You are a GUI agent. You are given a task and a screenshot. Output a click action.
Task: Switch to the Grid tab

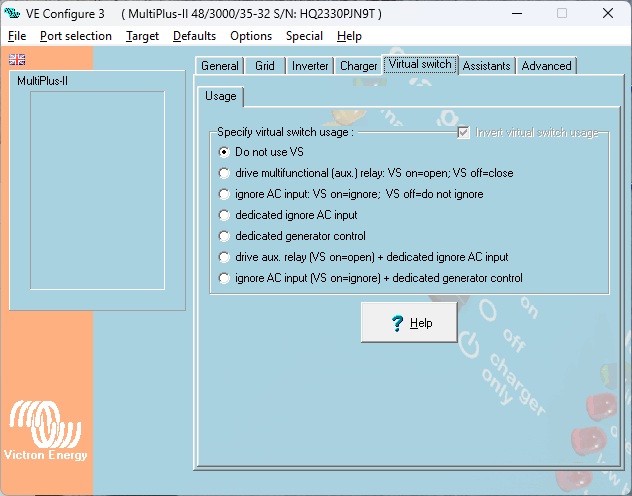(x=265, y=66)
